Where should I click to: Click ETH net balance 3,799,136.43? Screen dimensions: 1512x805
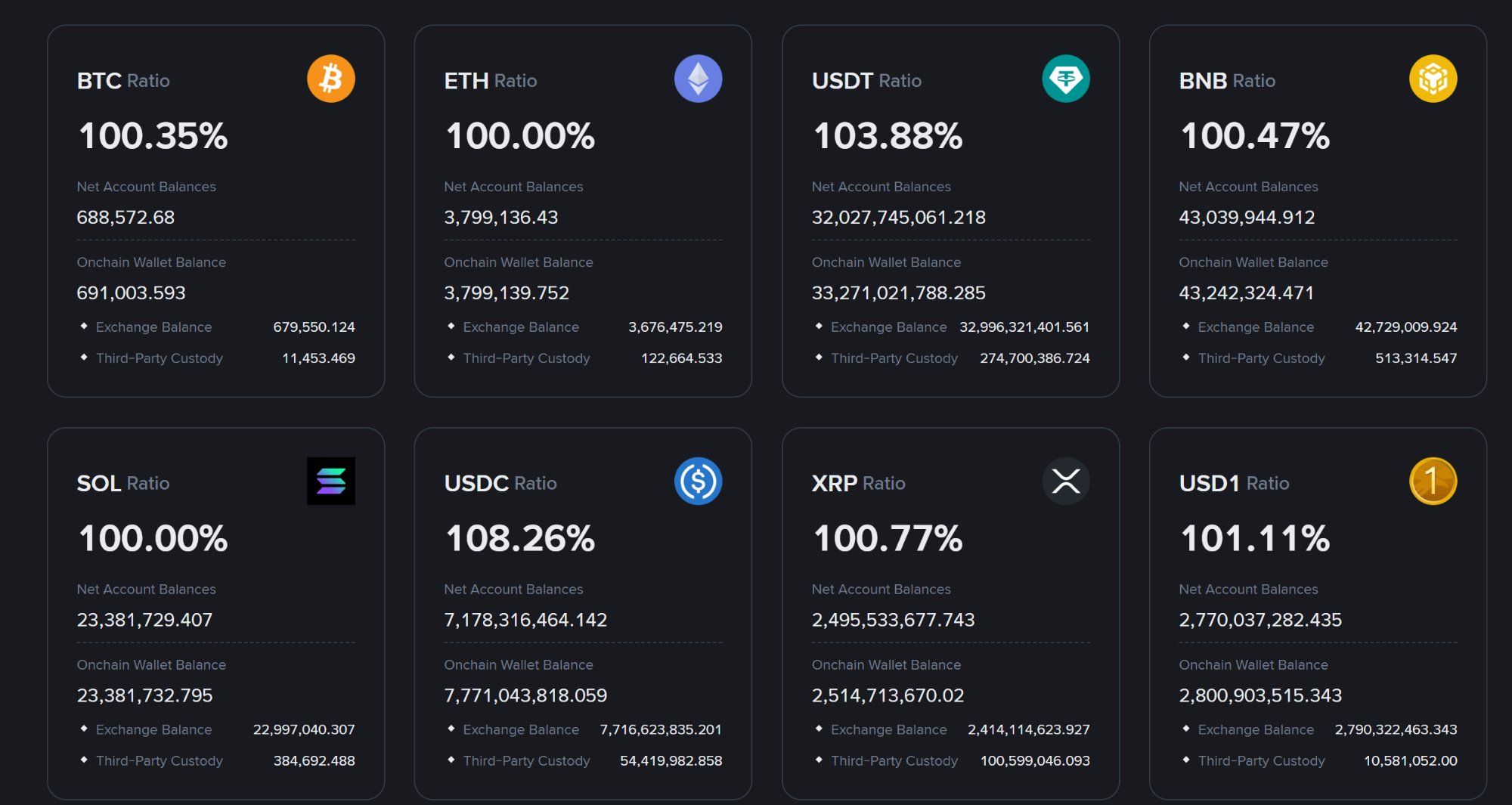click(501, 218)
